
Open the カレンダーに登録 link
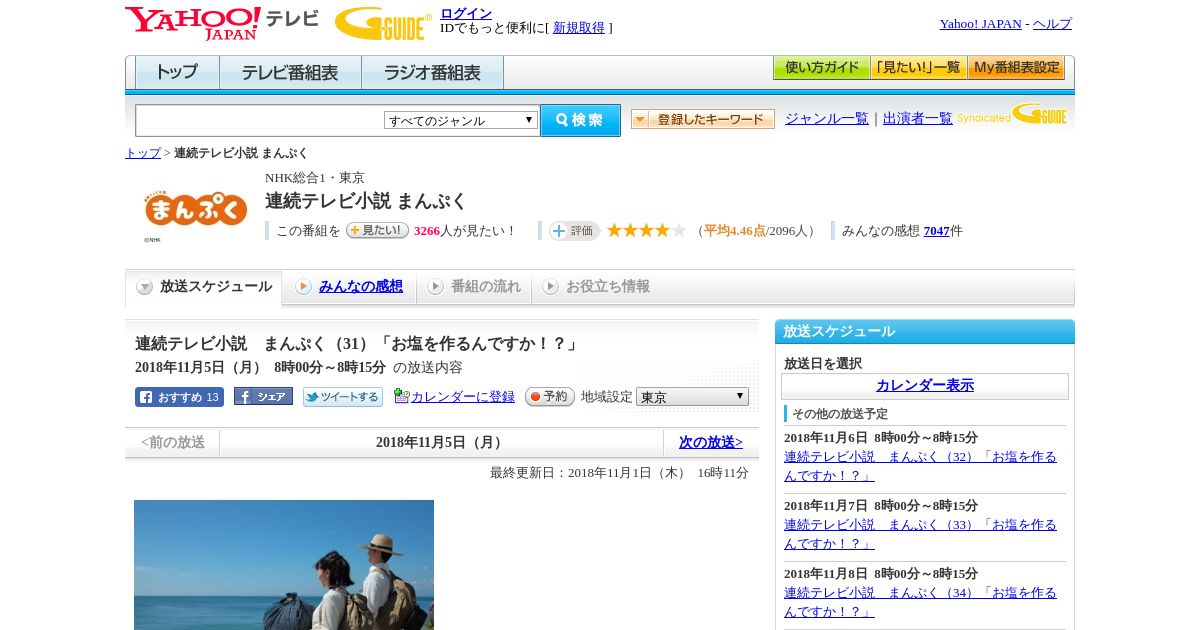click(x=462, y=397)
